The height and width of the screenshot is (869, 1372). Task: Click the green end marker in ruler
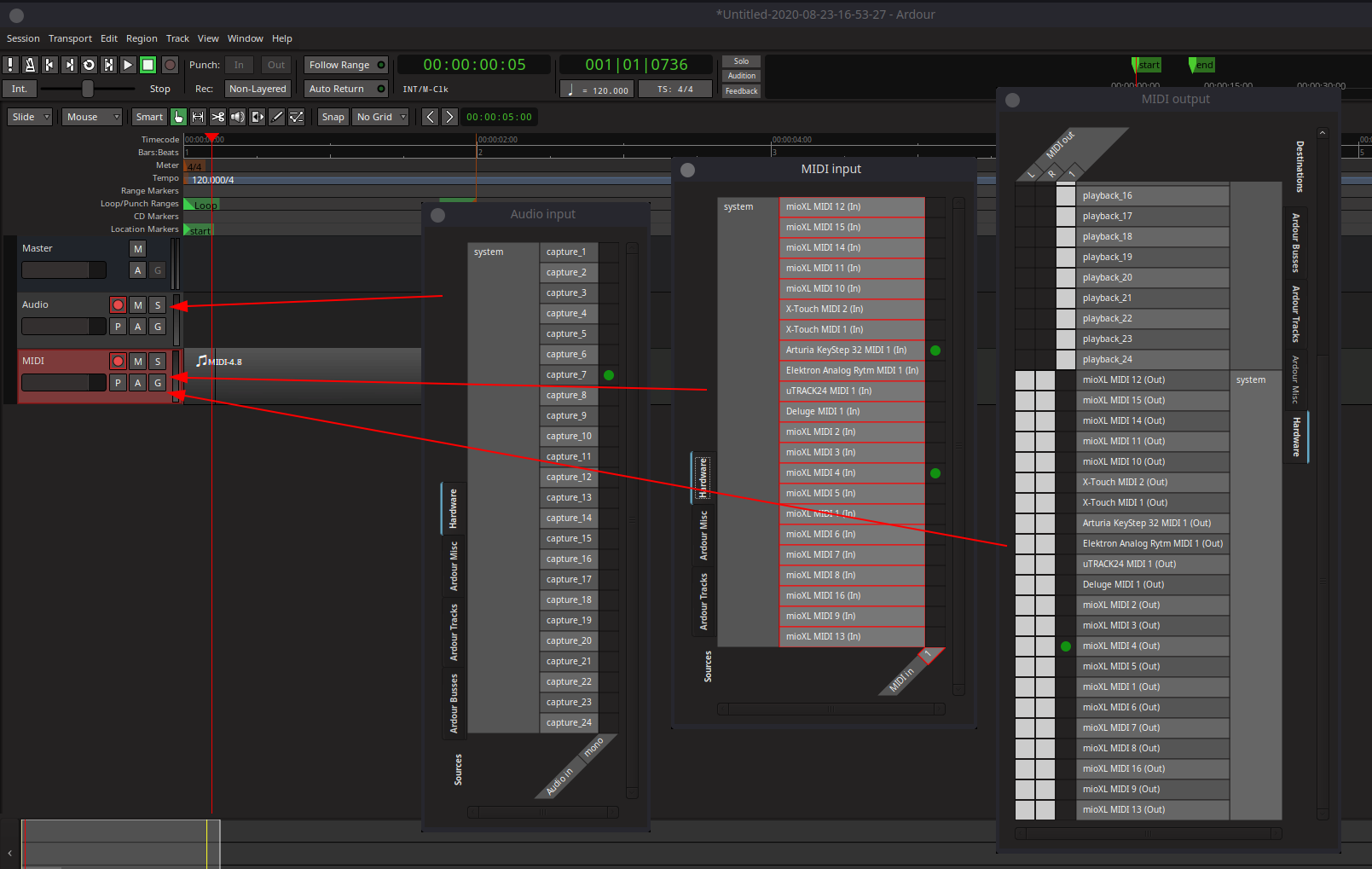point(1201,65)
